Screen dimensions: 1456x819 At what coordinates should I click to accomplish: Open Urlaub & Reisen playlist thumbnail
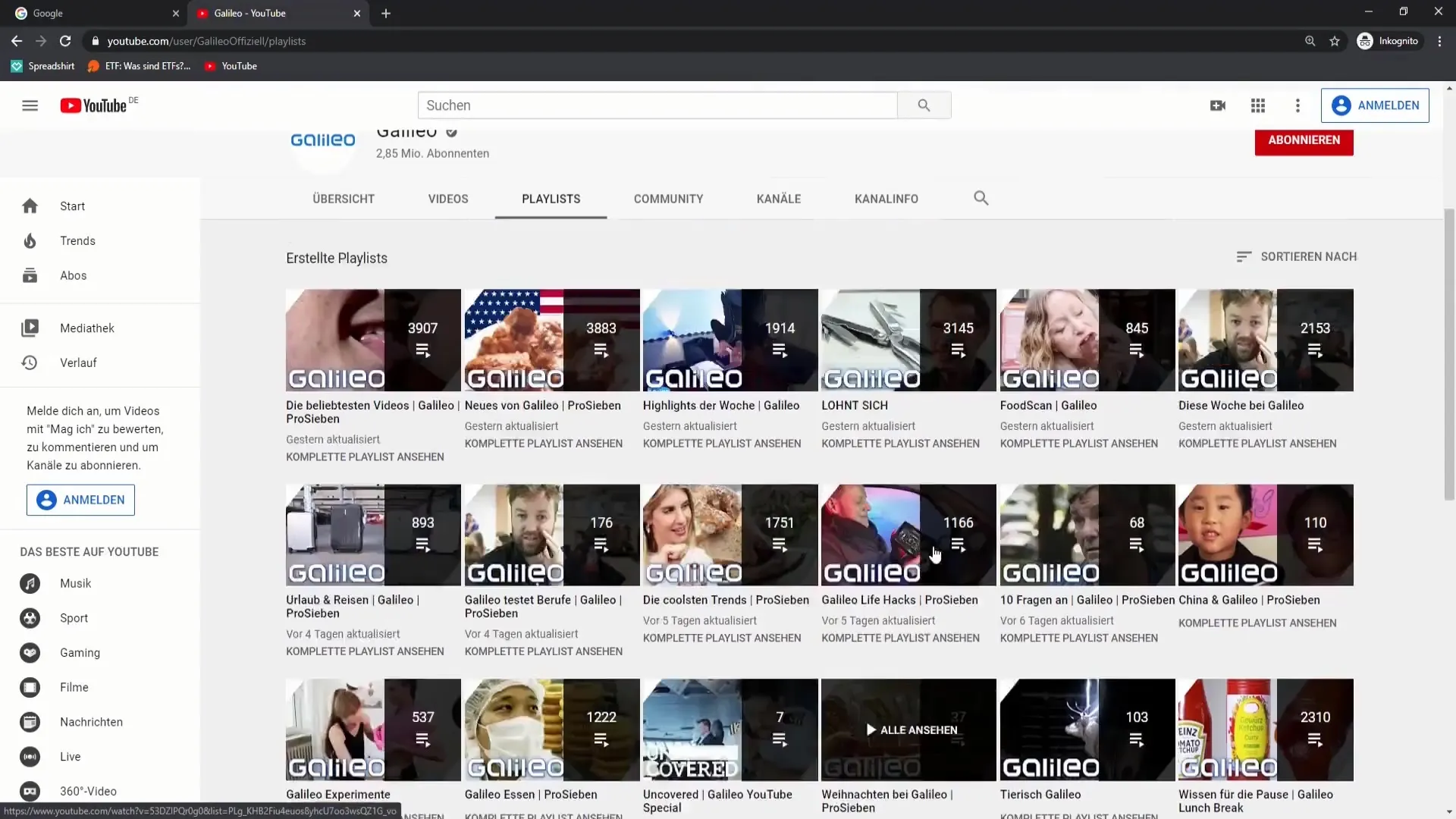coord(373,535)
